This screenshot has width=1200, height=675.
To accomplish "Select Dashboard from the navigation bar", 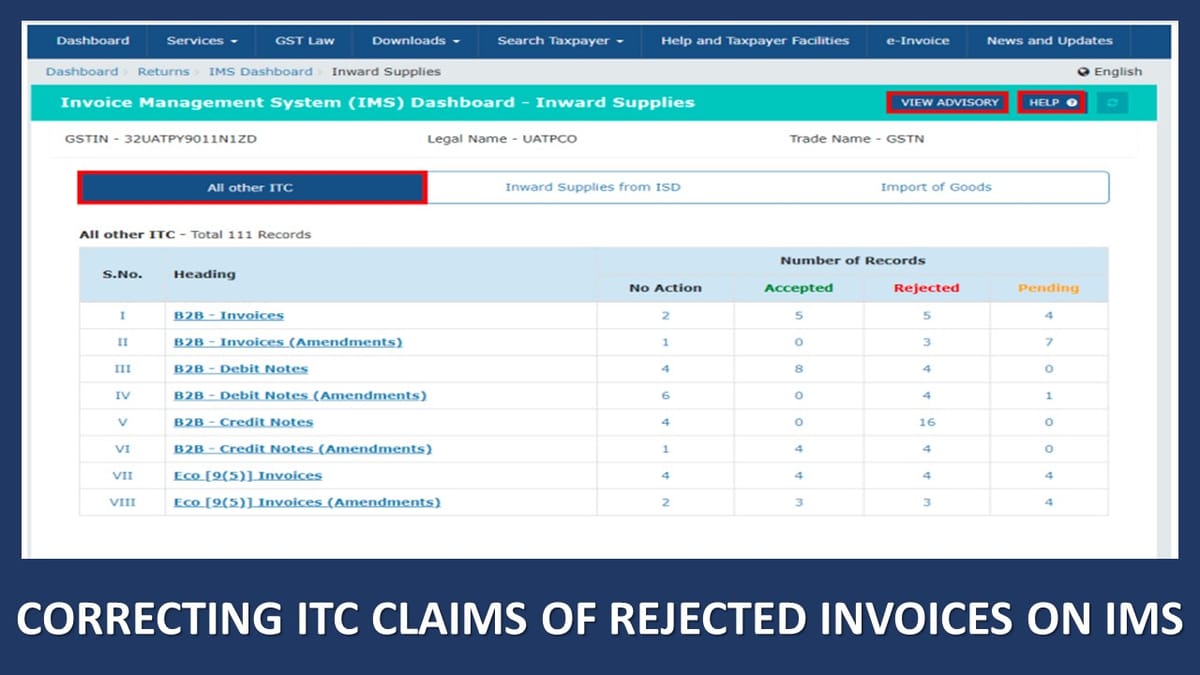I will point(94,41).
